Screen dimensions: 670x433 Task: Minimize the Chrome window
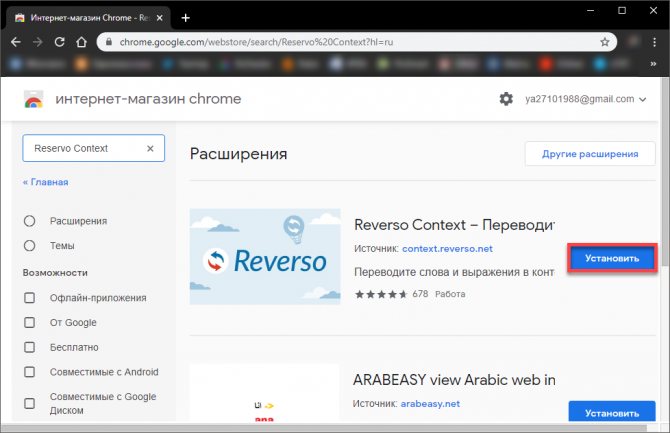tap(591, 11)
